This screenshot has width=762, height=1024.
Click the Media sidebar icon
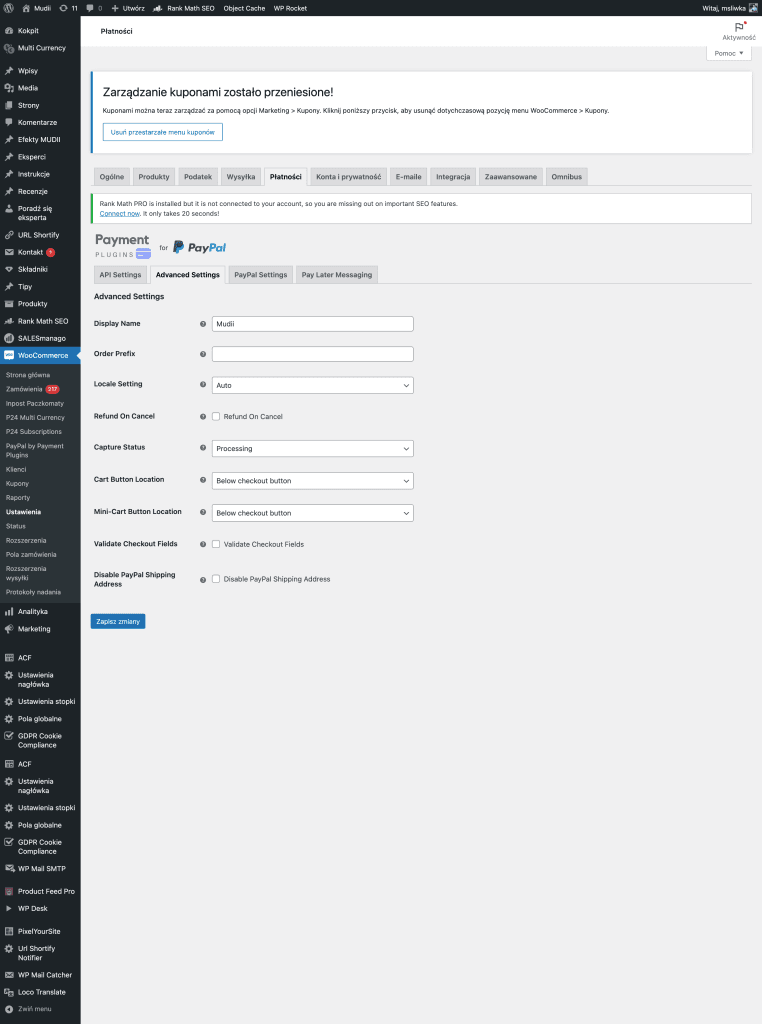point(9,88)
